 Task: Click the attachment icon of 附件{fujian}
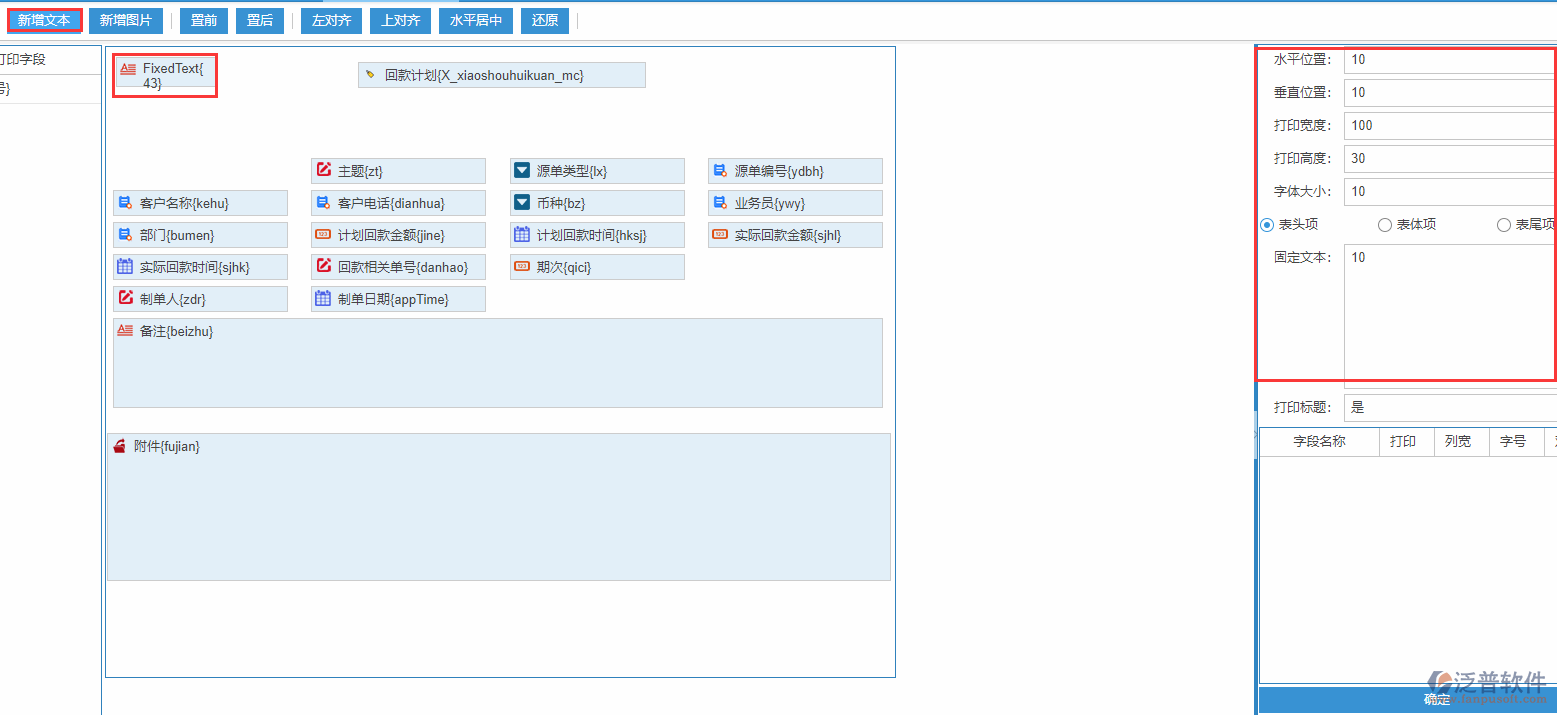click(119, 446)
